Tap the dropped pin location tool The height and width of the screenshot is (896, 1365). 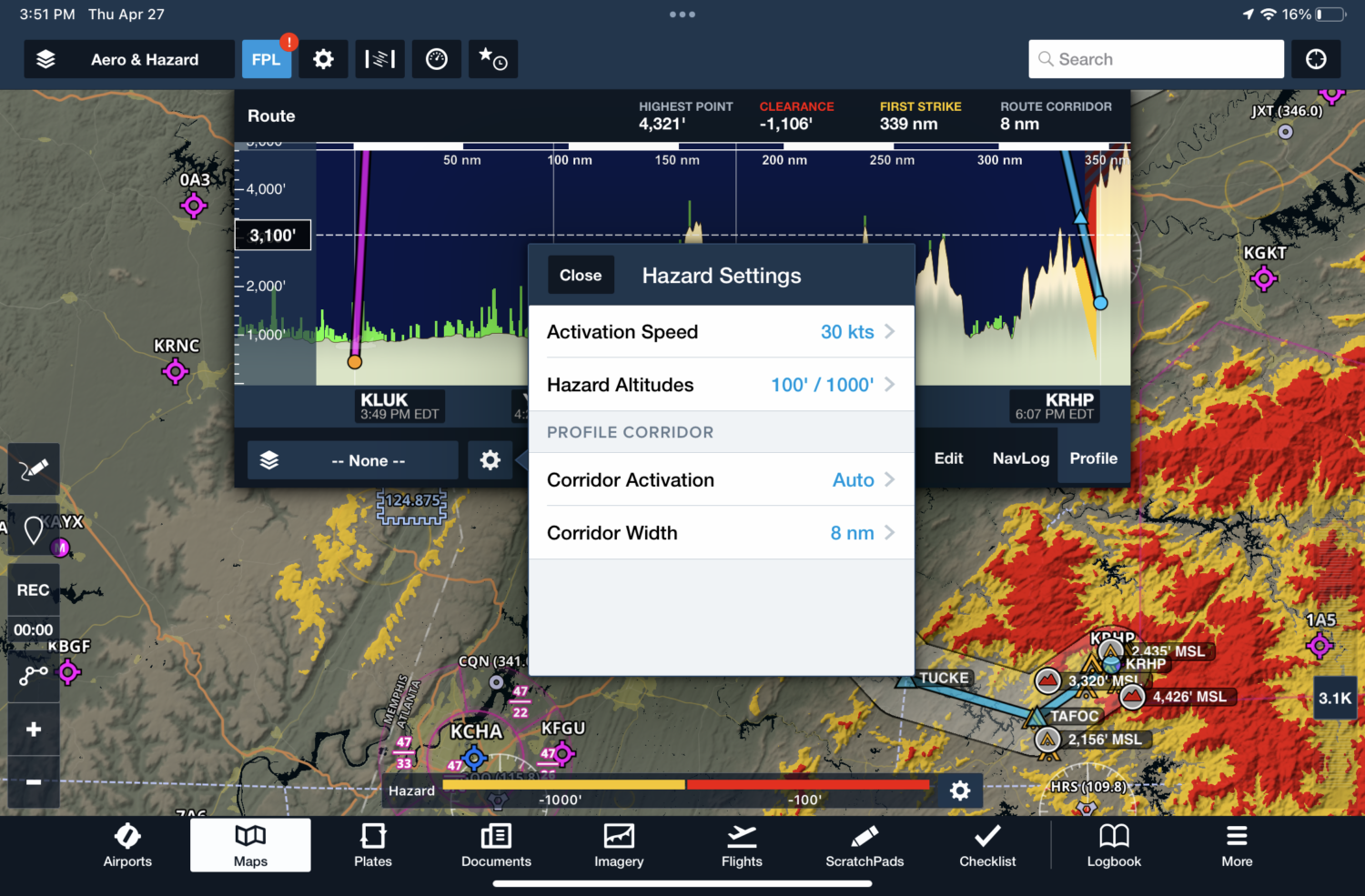click(x=33, y=529)
